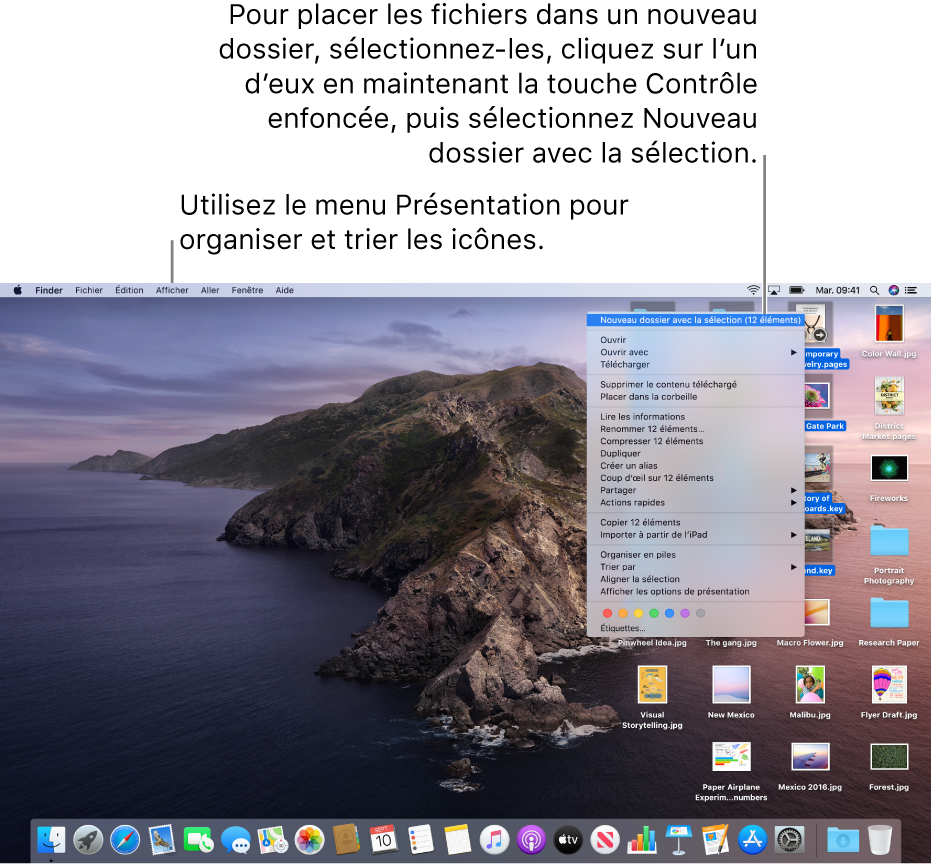Open the Aller menu
The width and height of the screenshot is (931, 865).
(x=210, y=290)
